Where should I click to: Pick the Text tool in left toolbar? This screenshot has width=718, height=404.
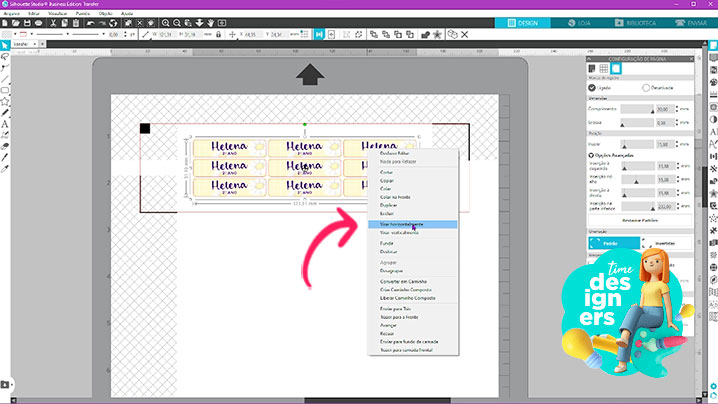pos(5,123)
